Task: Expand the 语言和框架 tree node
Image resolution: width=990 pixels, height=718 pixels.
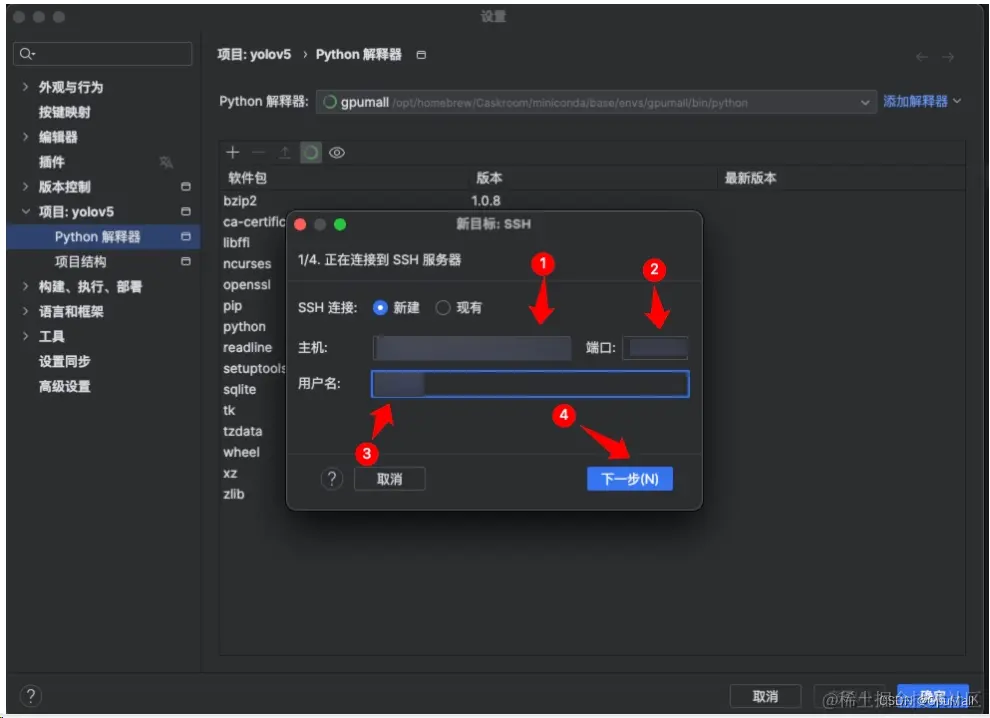Action: tap(25, 311)
